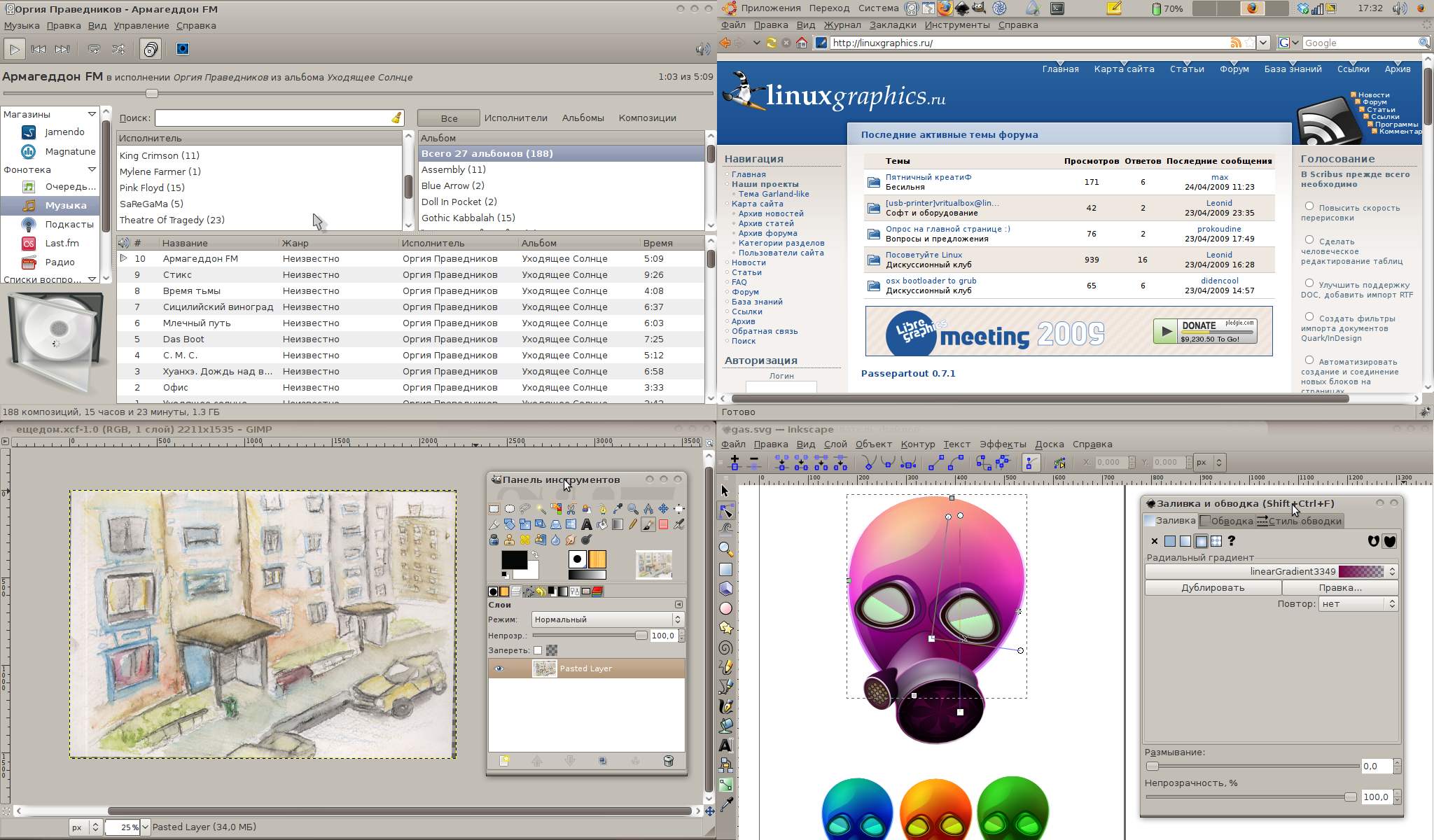Image resolution: width=1434 pixels, height=840 pixels.
Task: Select GIMP Eraser tool
Action: coord(663,524)
